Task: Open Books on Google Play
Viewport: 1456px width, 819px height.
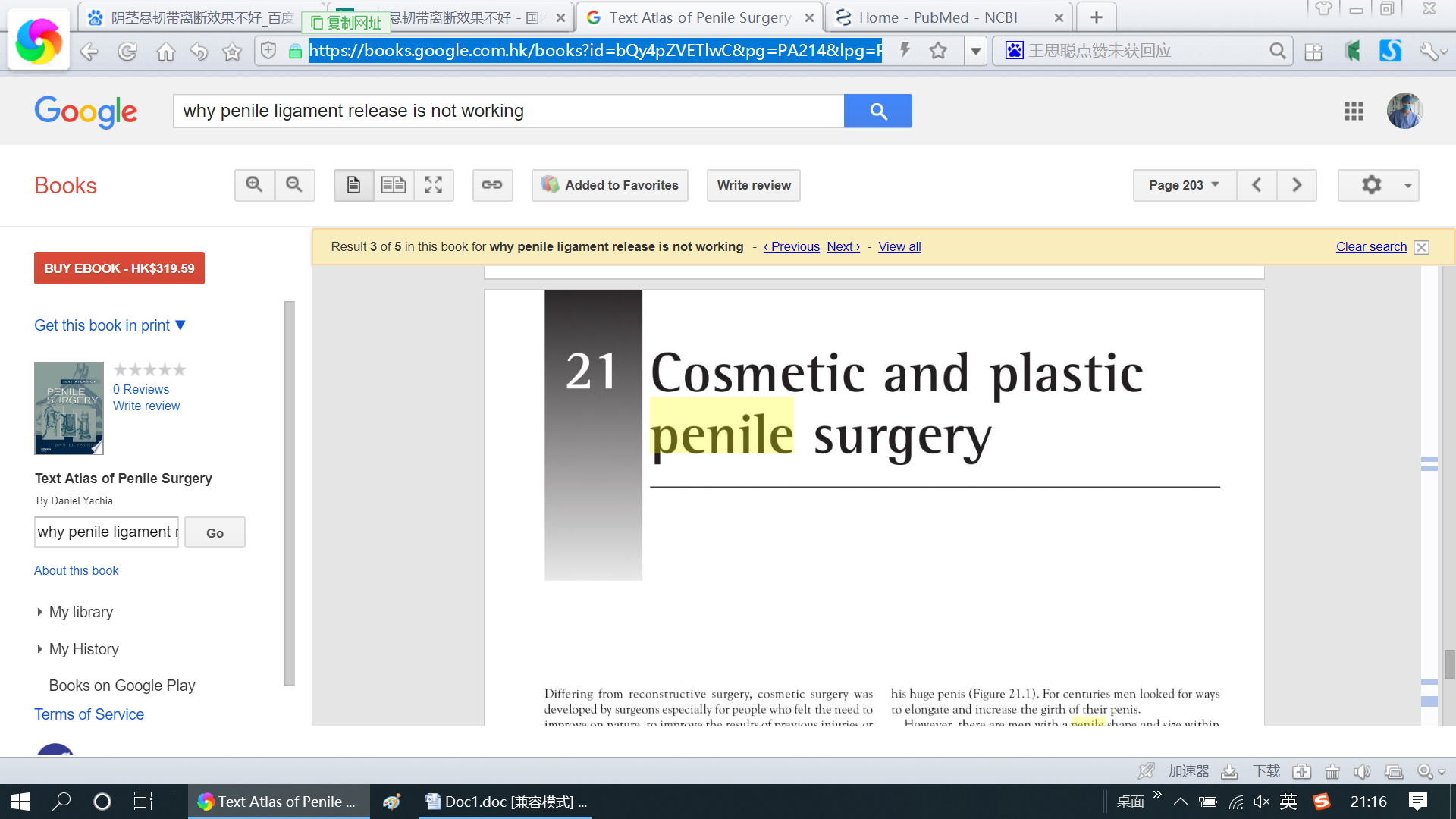Action: tap(122, 686)
